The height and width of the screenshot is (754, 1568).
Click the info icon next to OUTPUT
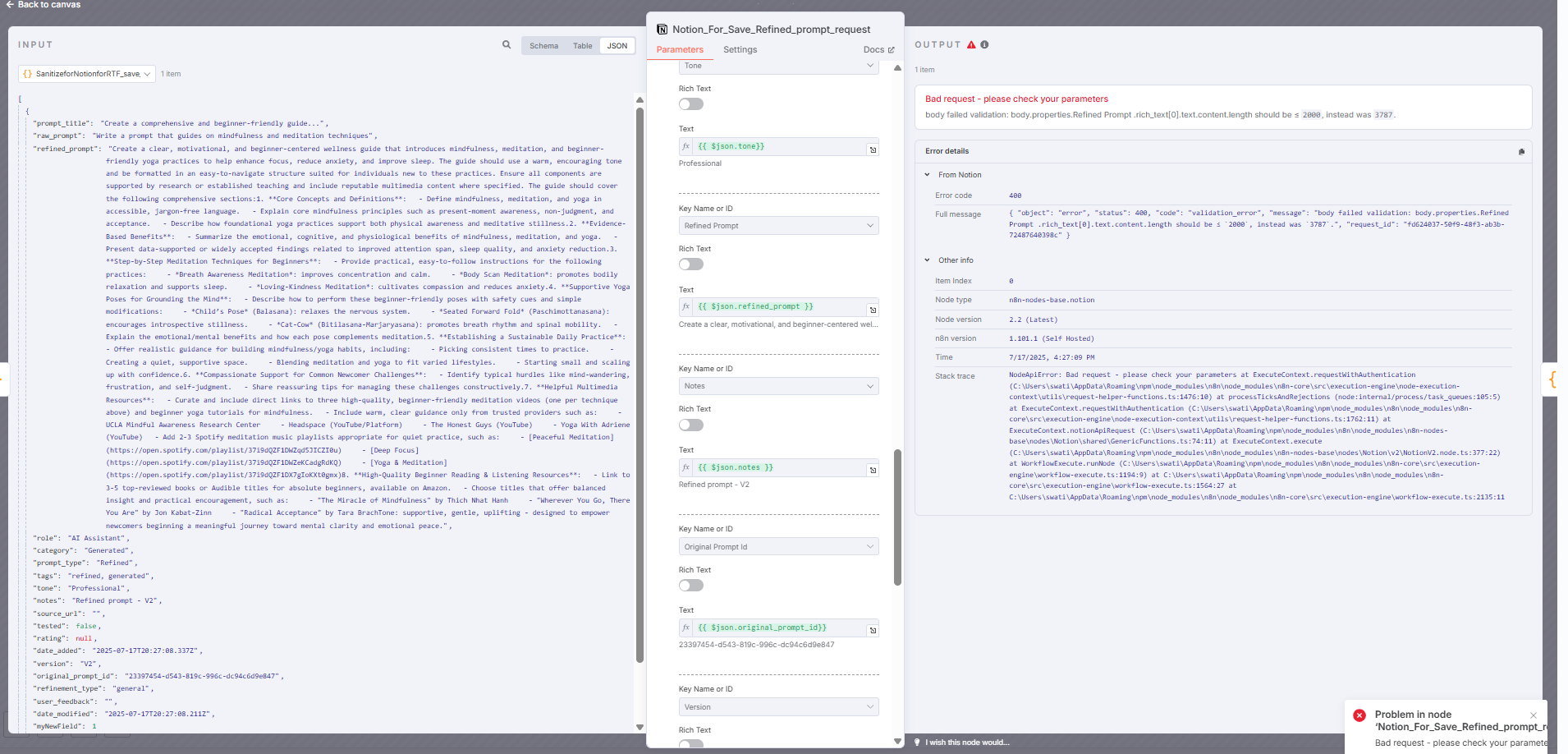point(984,45)
